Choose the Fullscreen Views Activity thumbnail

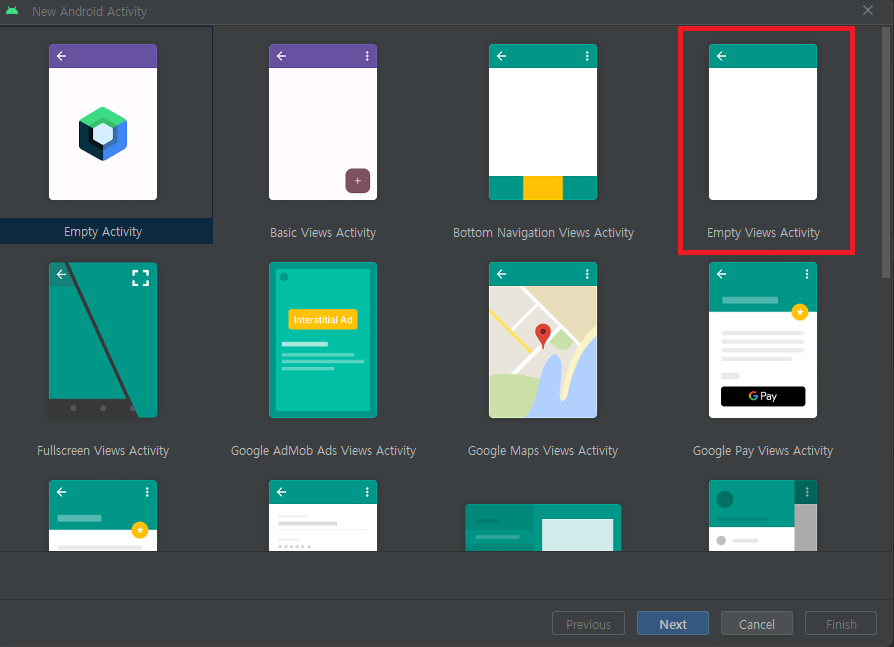coord(103,340)
